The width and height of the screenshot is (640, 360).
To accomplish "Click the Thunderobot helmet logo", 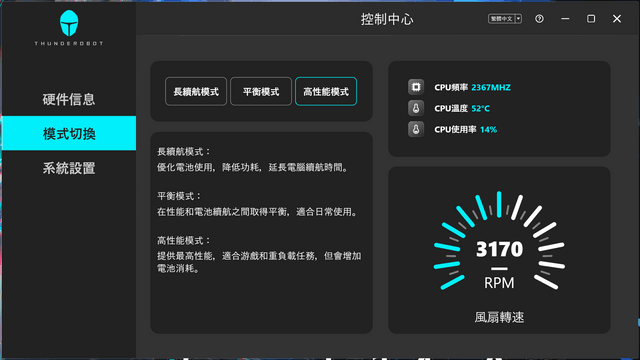I will [x=69, y=23].
